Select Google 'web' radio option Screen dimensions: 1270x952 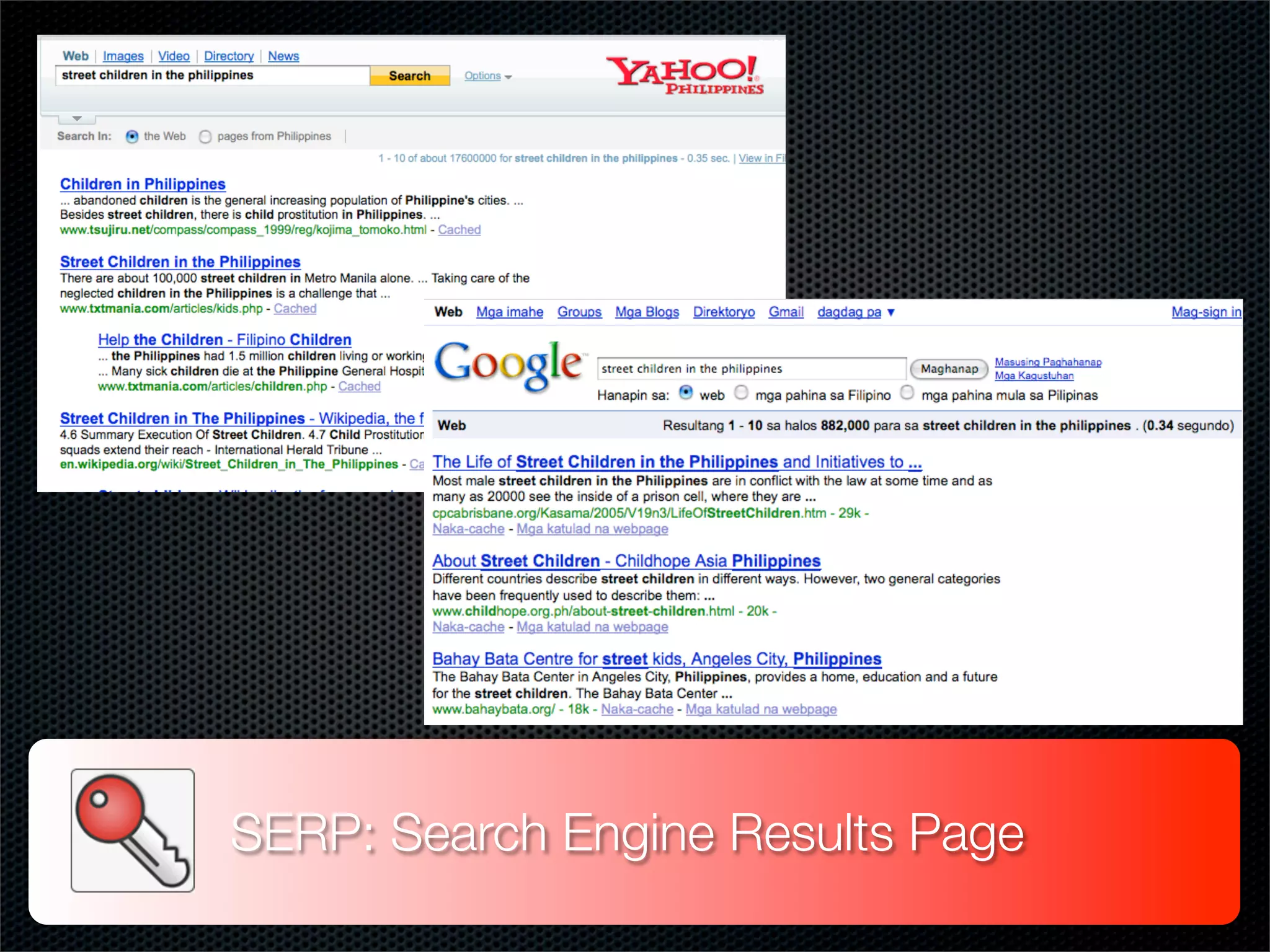686,392
